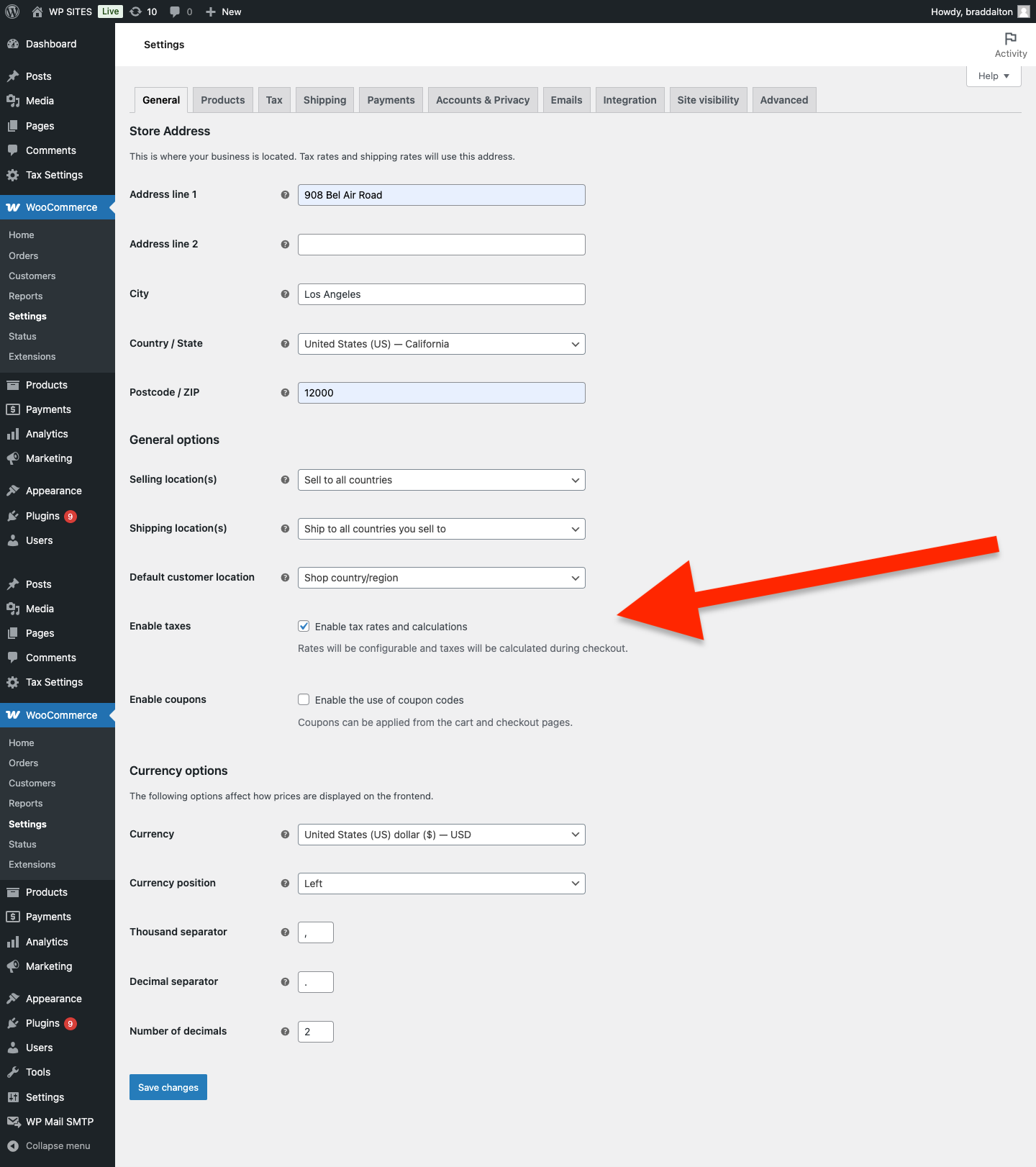Switch to the Shipping settings tab
Screen dimensions: 1036x1167
pos(324,100)
